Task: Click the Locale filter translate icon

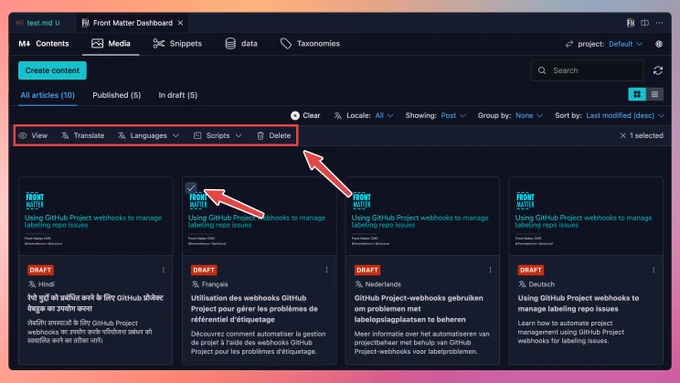Action: 338,116
